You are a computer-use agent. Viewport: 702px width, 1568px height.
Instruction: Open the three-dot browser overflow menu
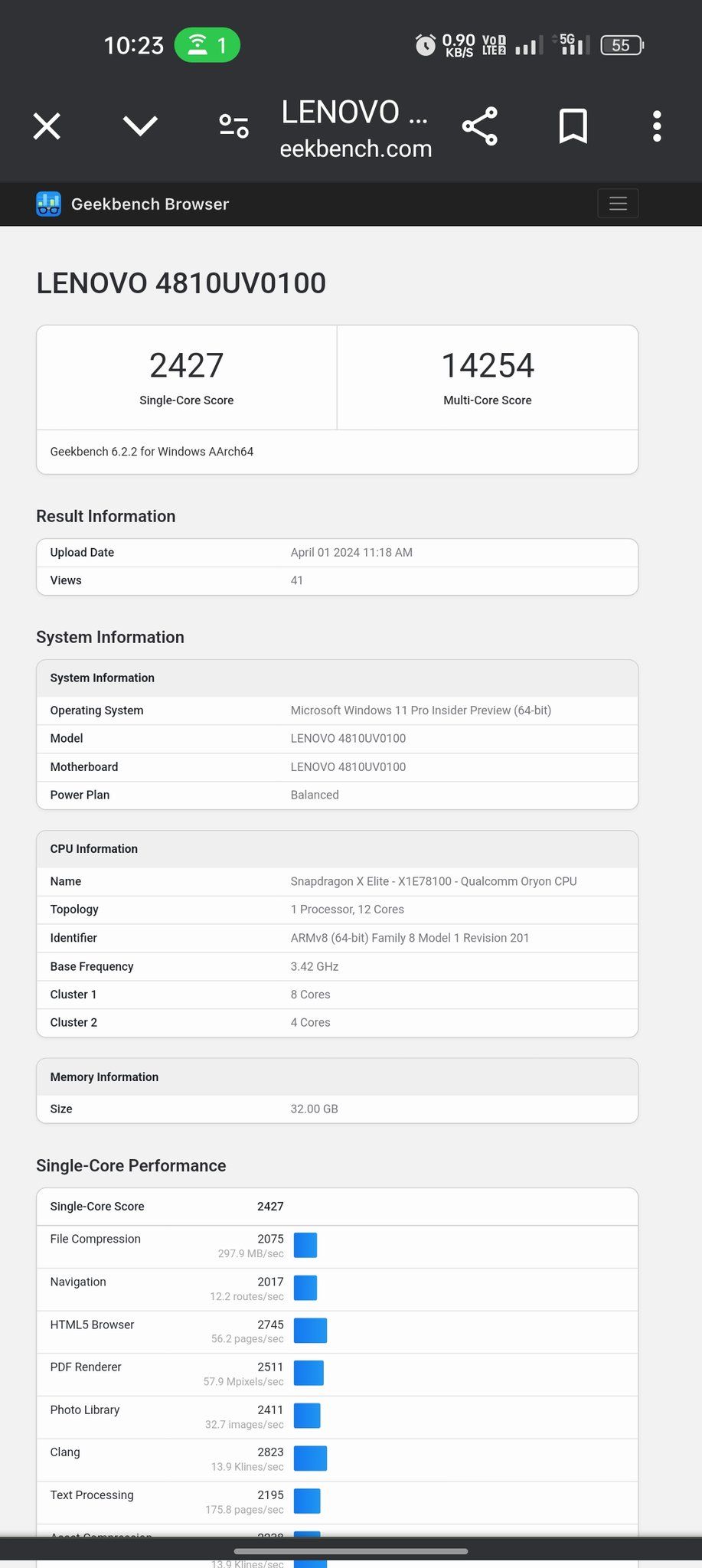(x=657, y=126)
